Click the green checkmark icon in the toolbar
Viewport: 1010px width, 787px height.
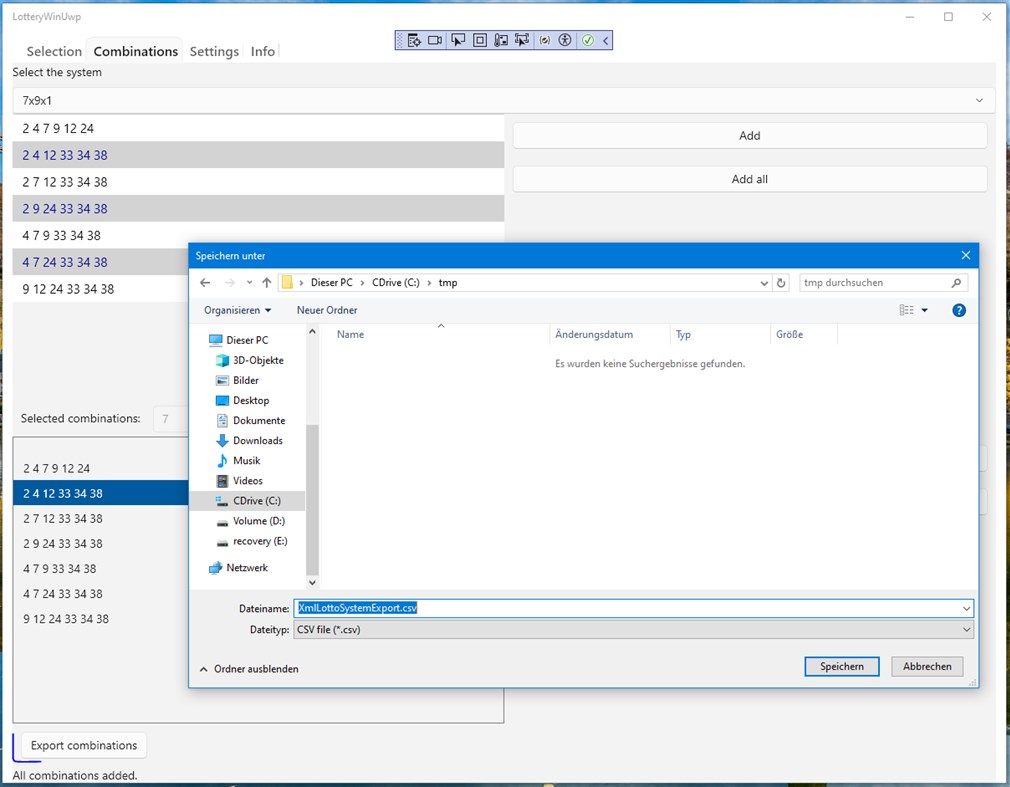[587, 40]
